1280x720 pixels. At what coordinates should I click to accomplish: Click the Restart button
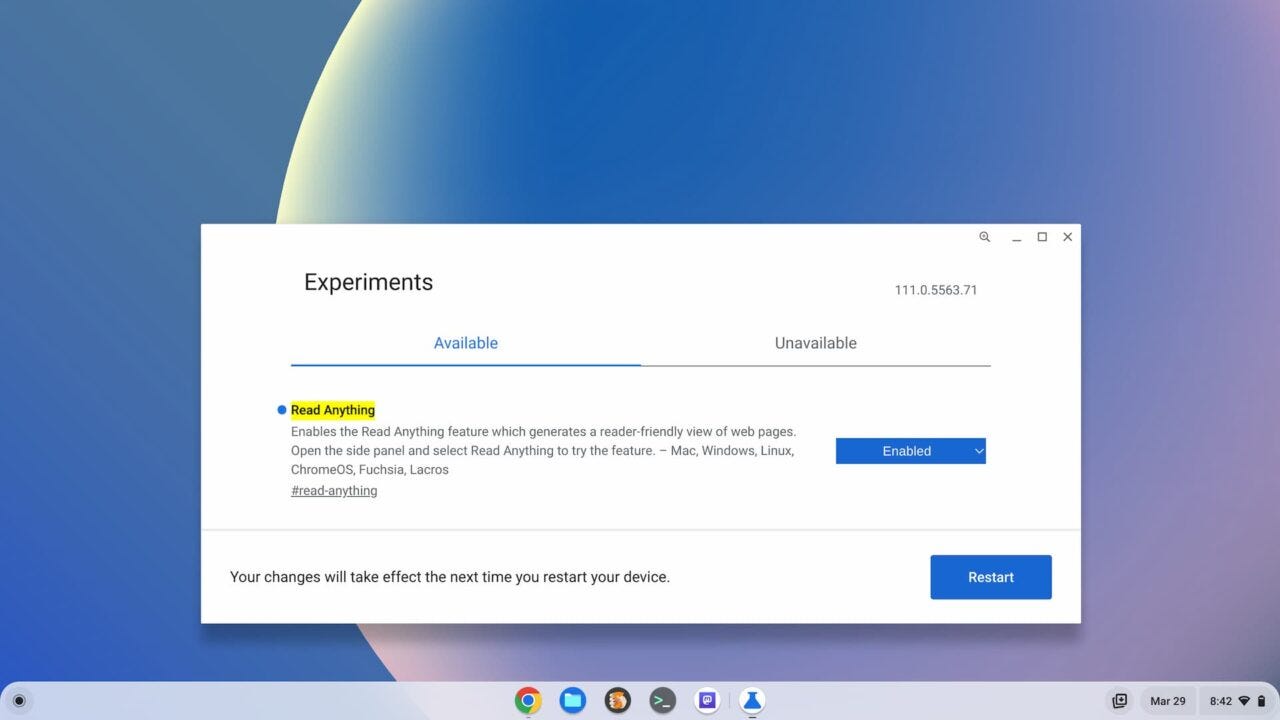point(991,577)
